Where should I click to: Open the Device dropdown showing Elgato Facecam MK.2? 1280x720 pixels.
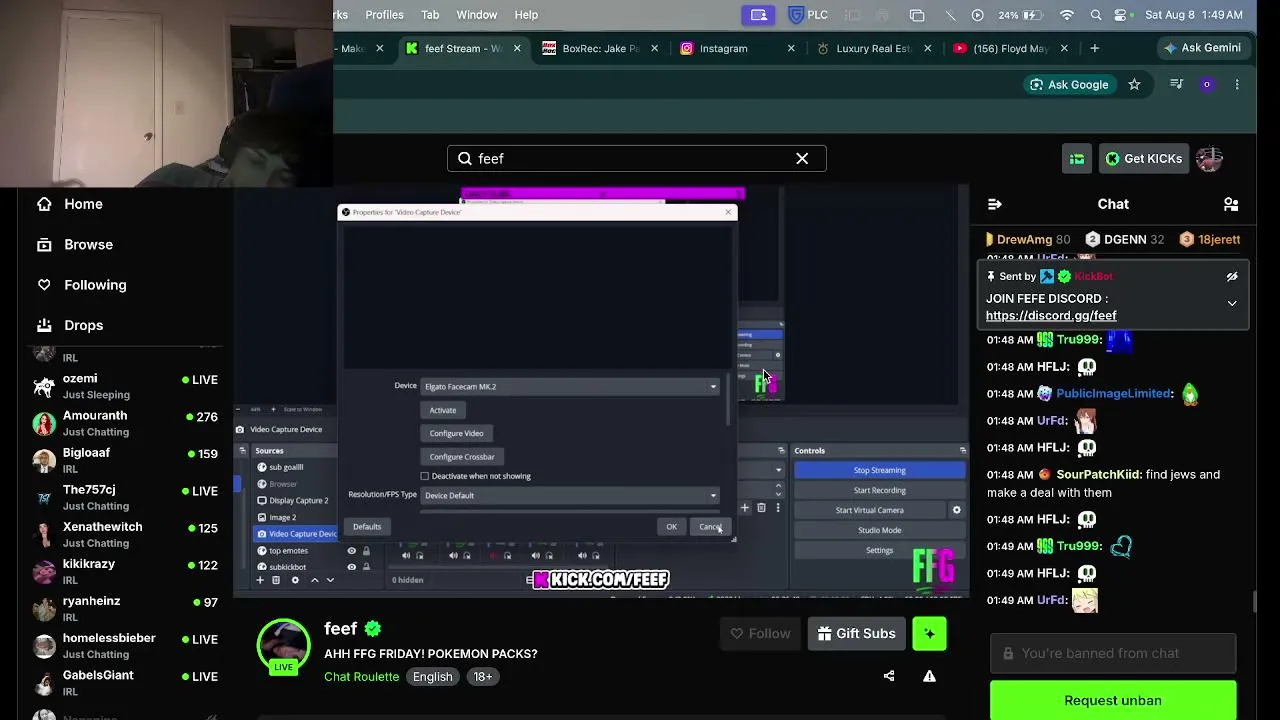coord(570,387)
